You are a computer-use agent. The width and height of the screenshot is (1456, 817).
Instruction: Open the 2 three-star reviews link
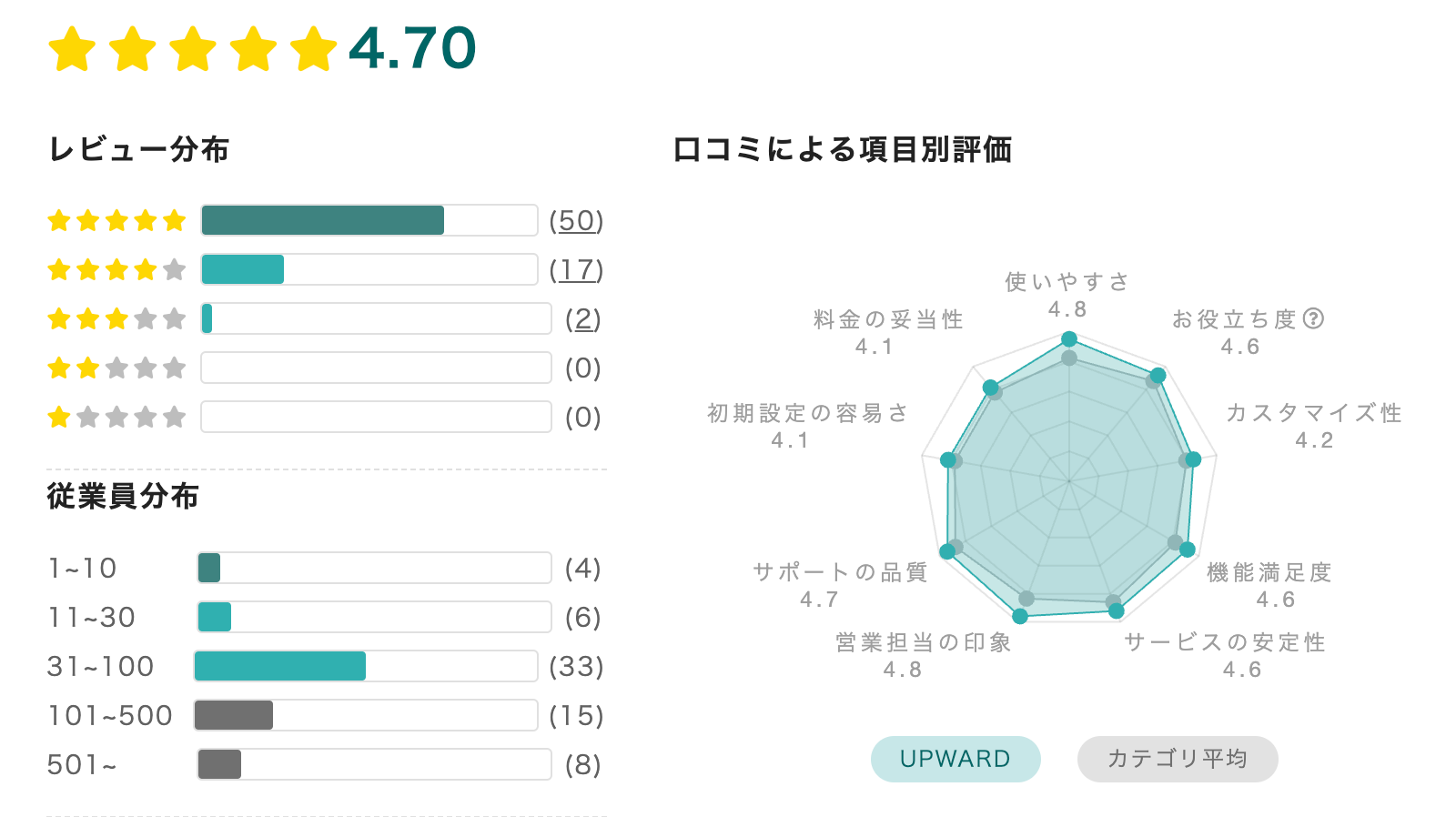point(582,318)
